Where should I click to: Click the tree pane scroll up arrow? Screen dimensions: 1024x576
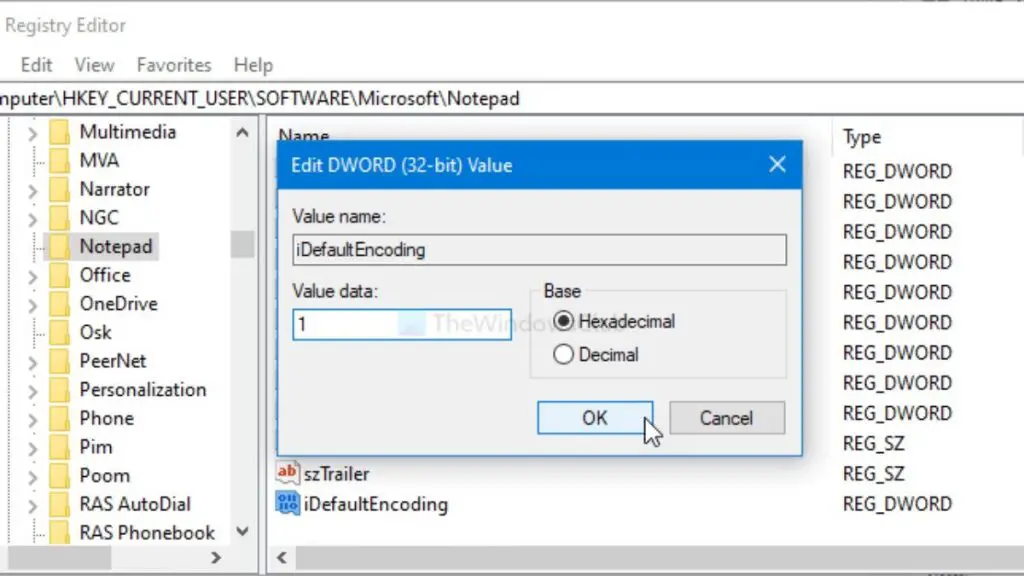pos(242,133)
